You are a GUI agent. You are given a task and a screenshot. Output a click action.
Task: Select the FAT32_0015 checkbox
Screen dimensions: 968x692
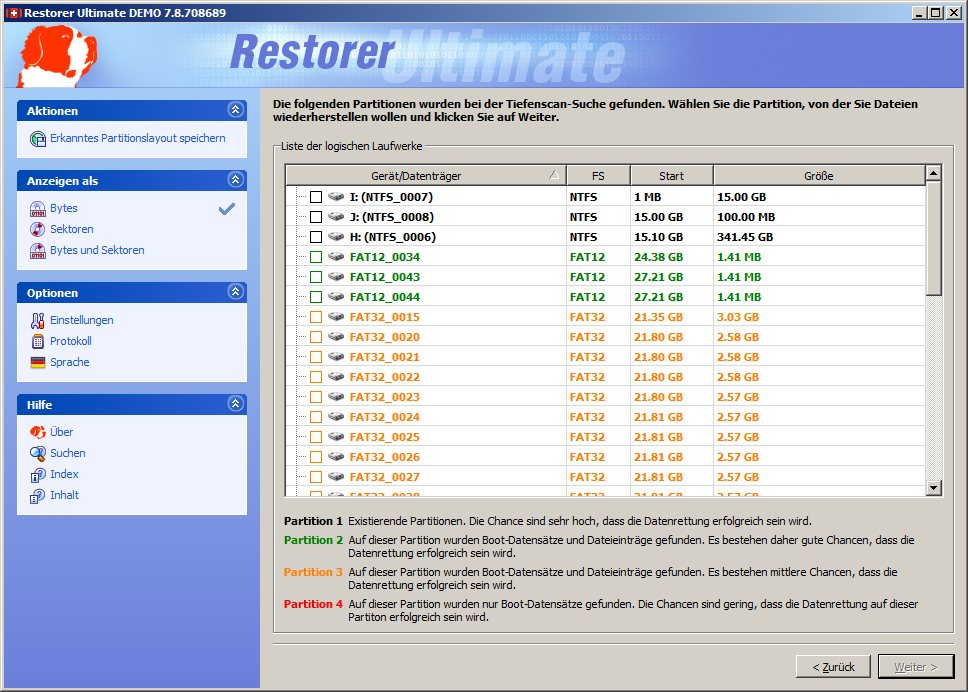(x=316, y=317)
